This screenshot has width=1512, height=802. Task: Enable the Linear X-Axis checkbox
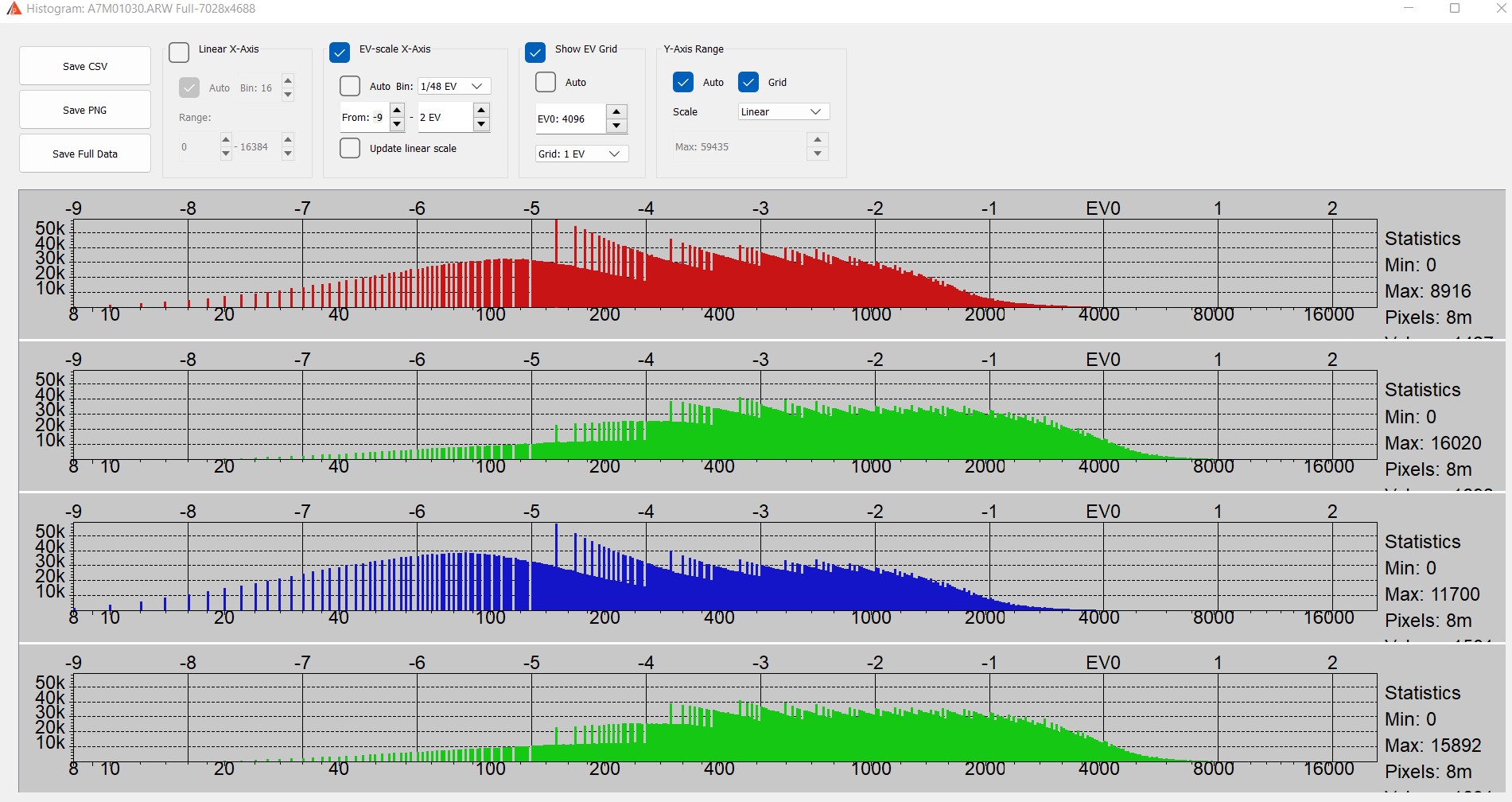(179, 53)
